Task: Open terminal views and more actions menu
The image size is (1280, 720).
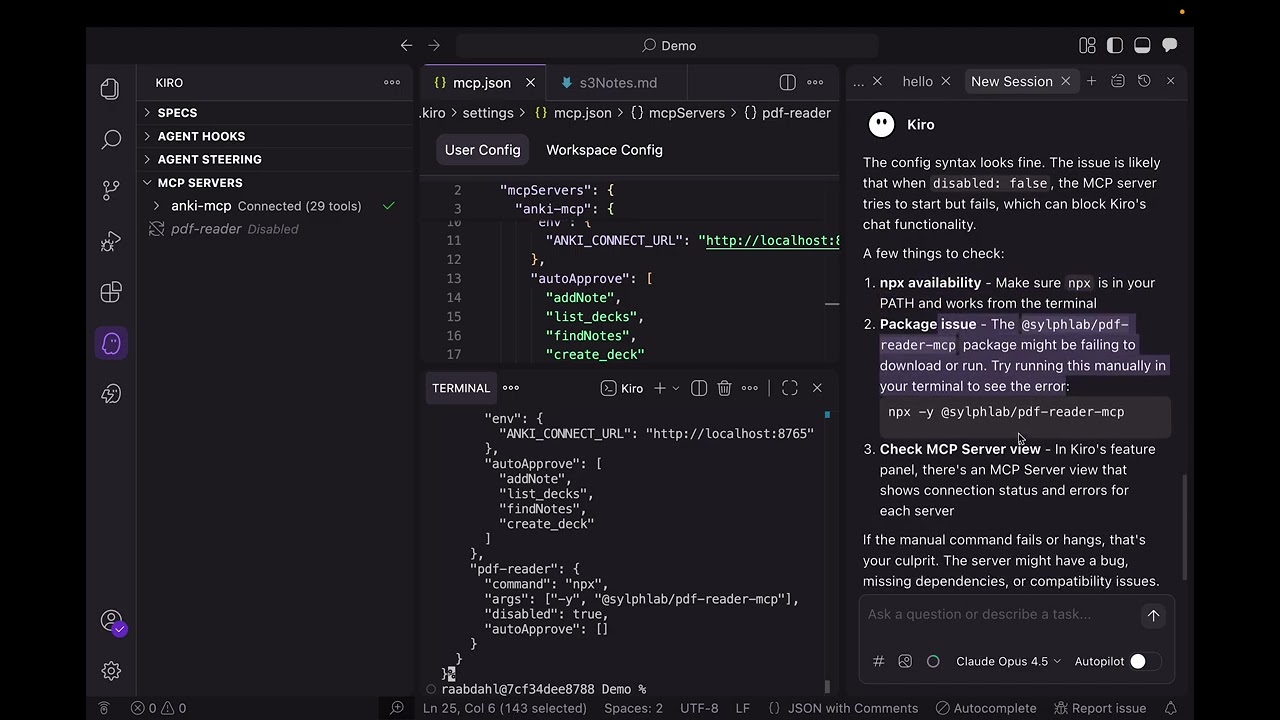Action: (750, 388)
